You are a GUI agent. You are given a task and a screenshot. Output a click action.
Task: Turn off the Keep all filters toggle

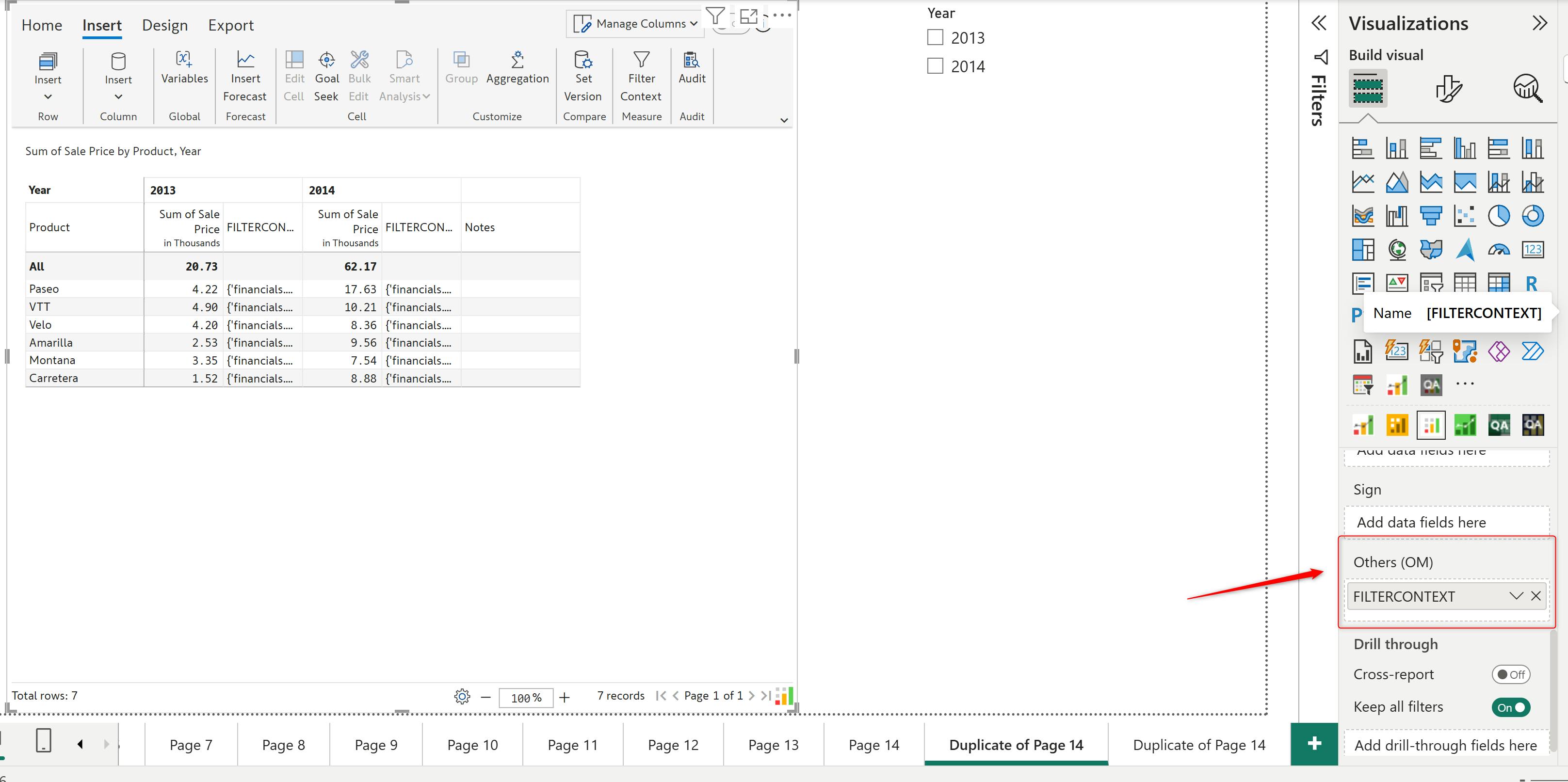pyautogui.click(x=1510, y=707)
